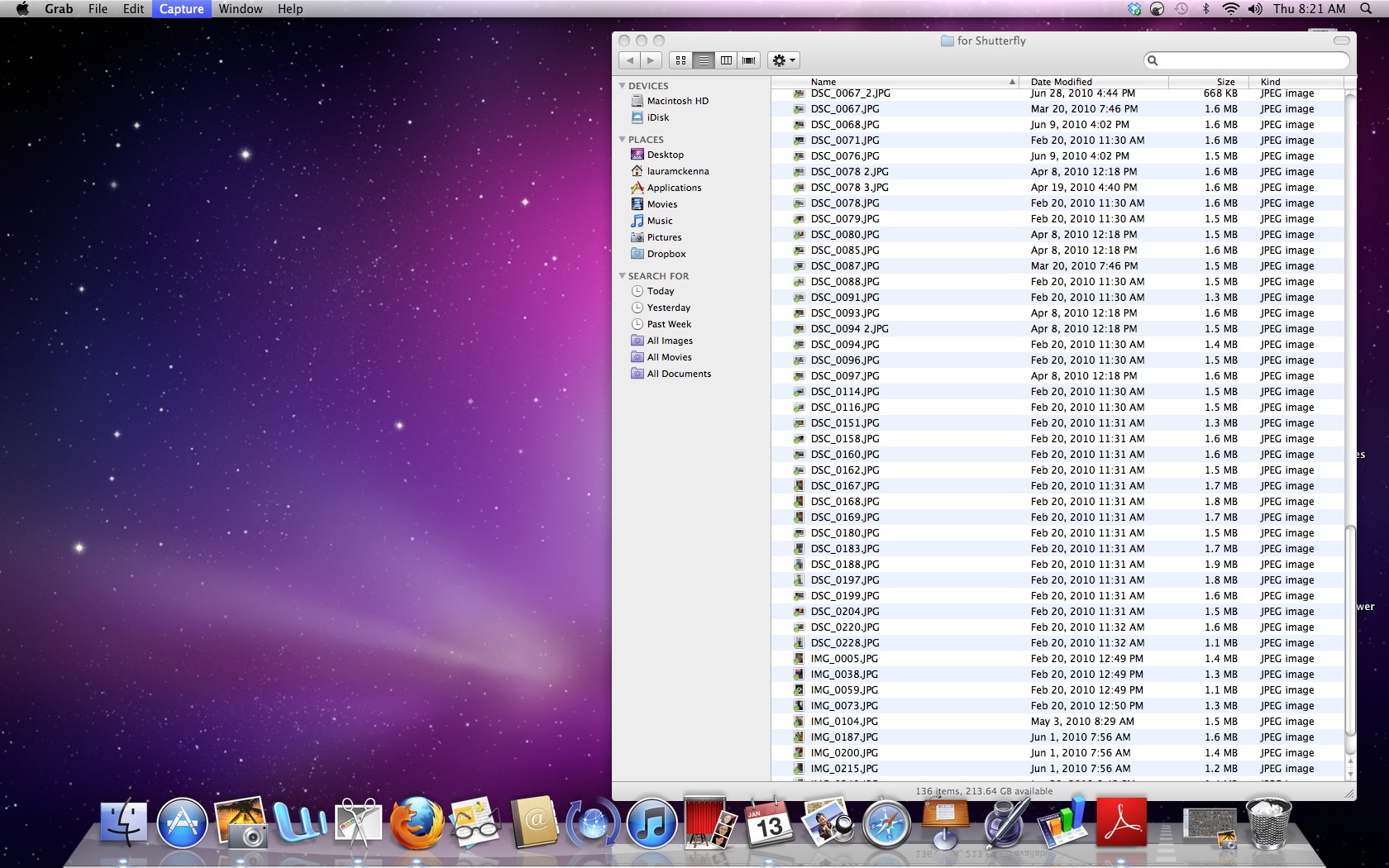Open Applications folder in sidebar
This screenshot has height=868, width=1389.
[673, 188]
